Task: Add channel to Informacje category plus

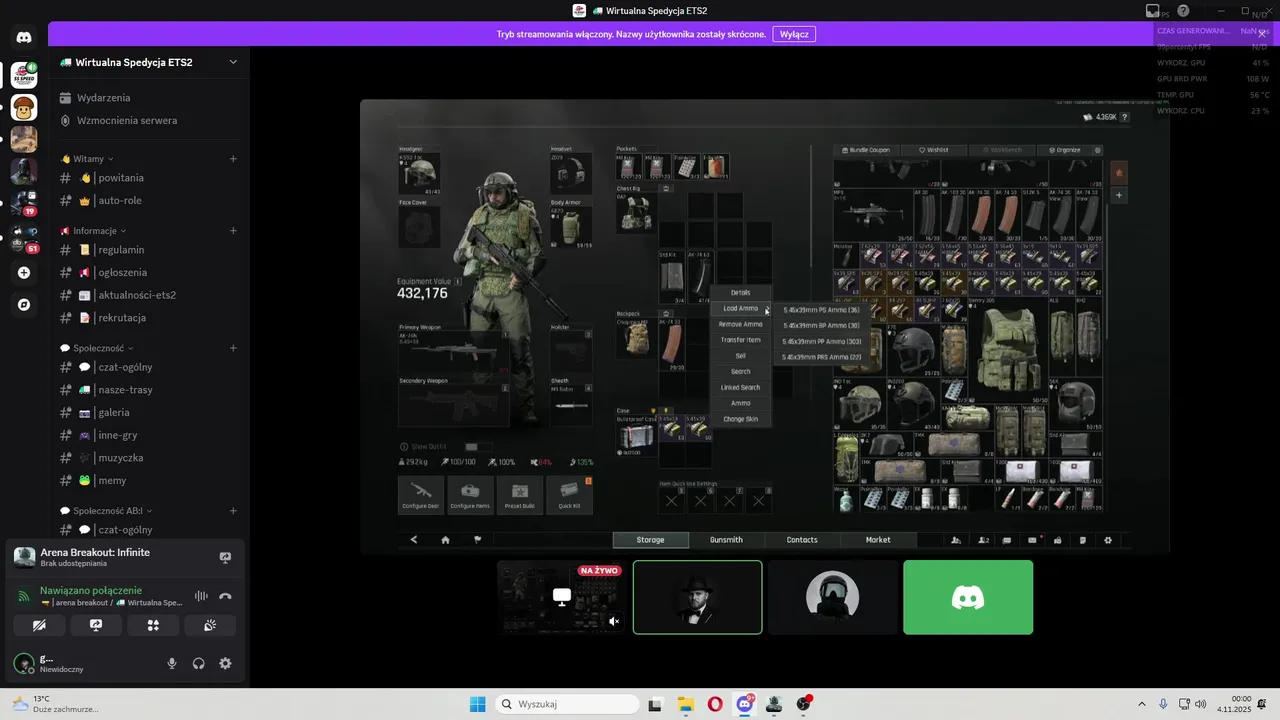Action: 233,230
